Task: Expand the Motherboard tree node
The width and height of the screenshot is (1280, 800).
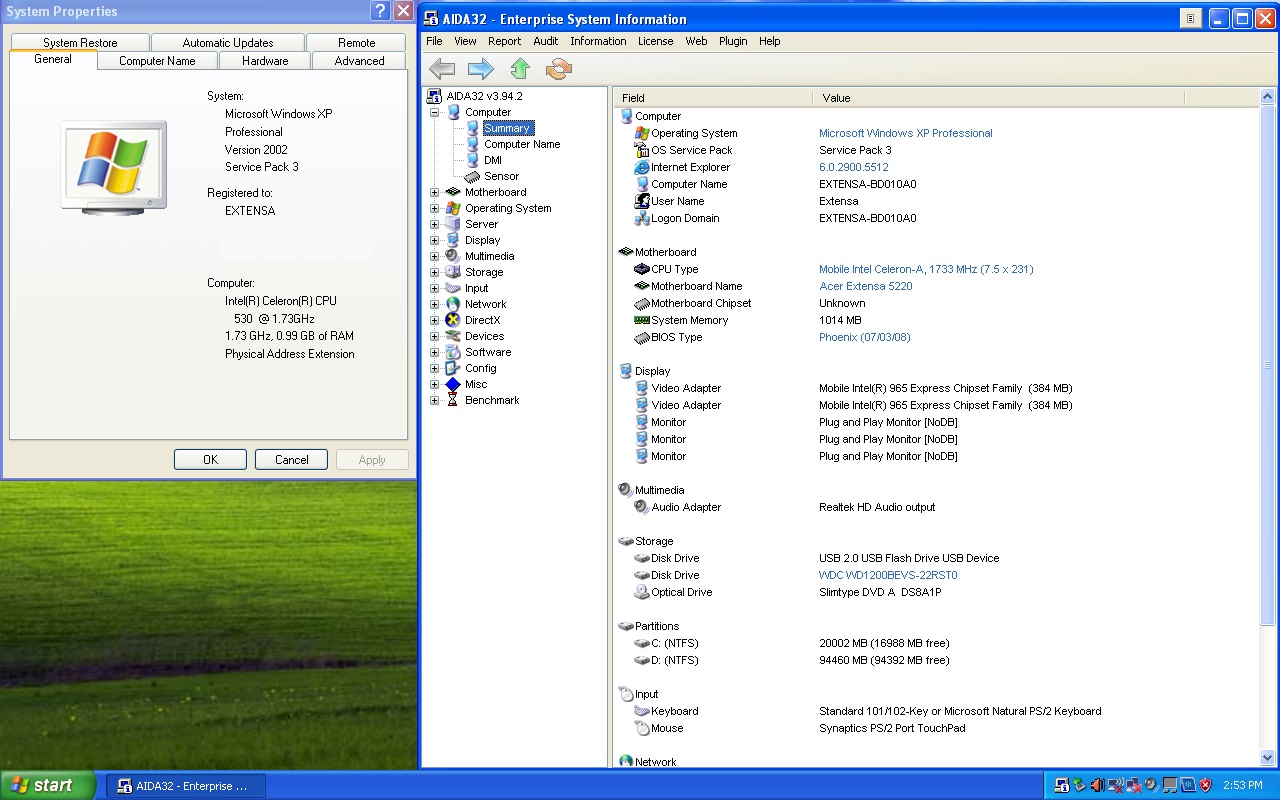Action: click(435, 192)
